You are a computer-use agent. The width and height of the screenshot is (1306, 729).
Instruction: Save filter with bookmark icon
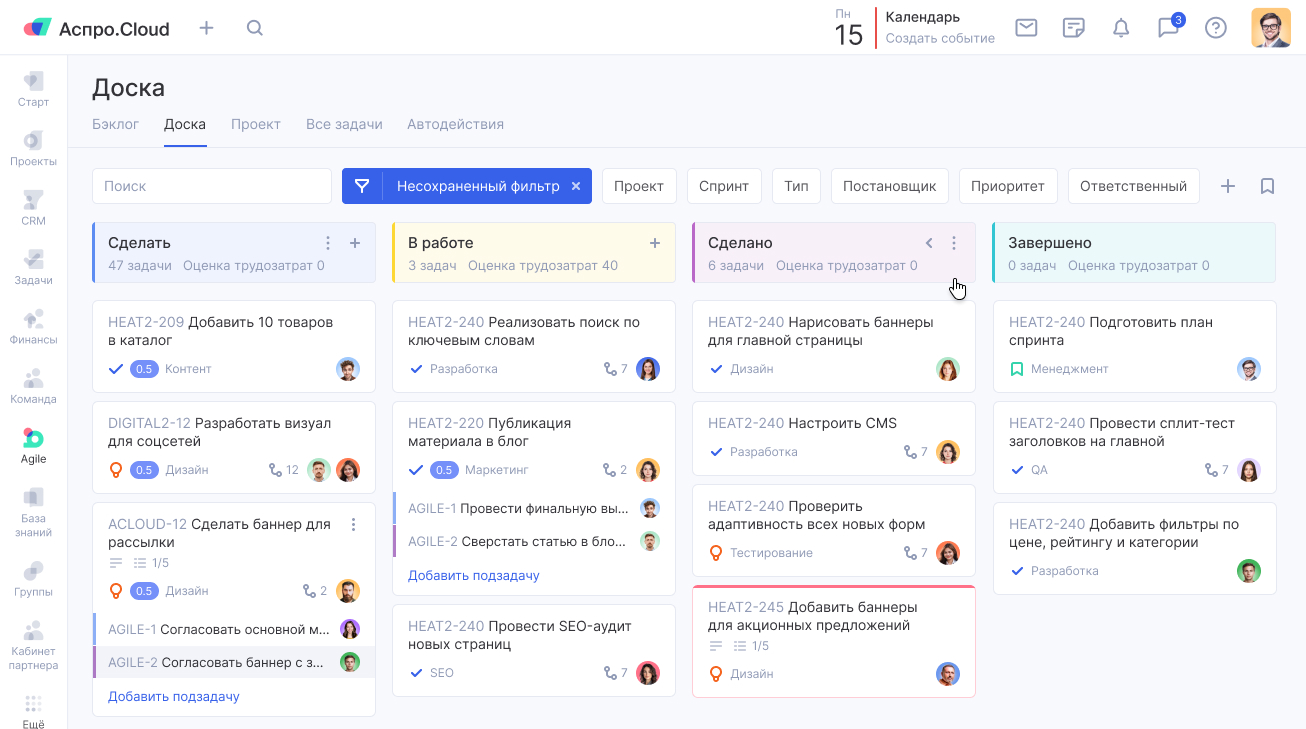(x=1267, y=186)
